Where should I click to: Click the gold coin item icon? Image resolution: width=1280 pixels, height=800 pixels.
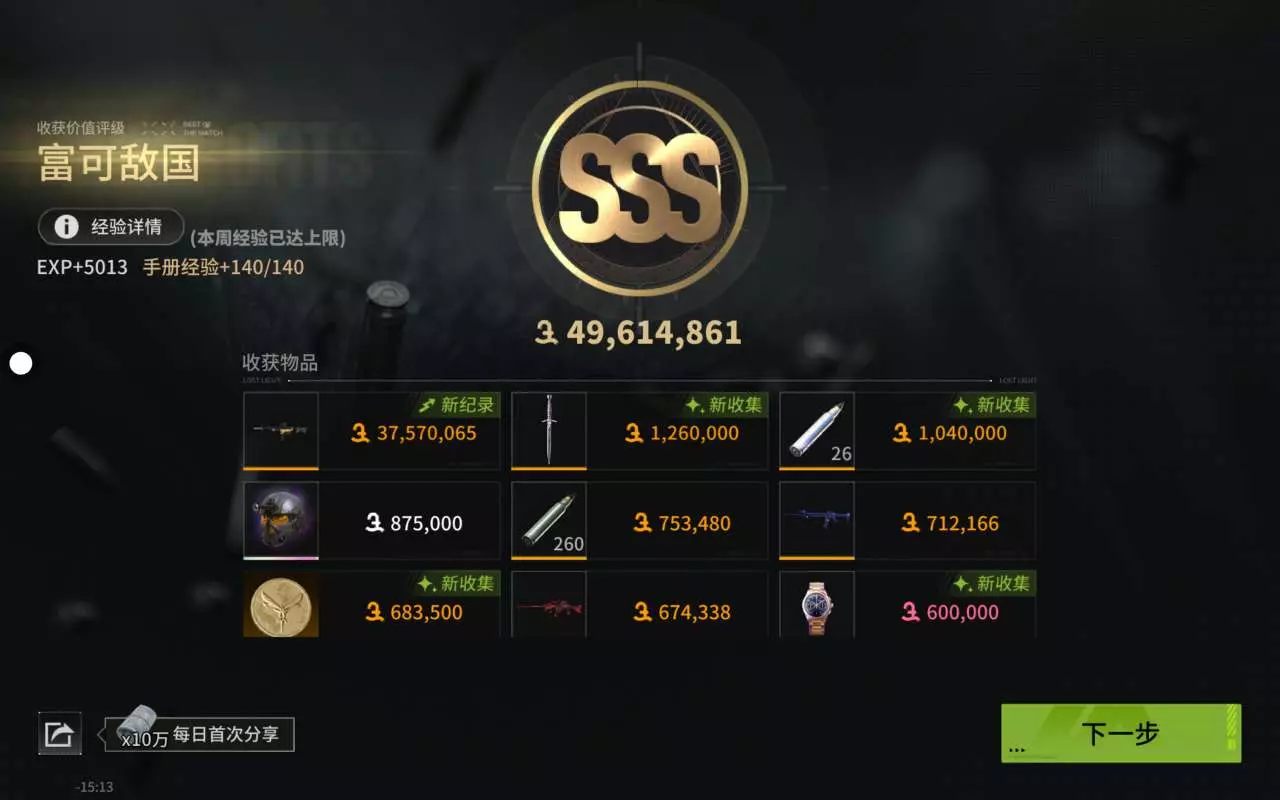pos(281,605)
